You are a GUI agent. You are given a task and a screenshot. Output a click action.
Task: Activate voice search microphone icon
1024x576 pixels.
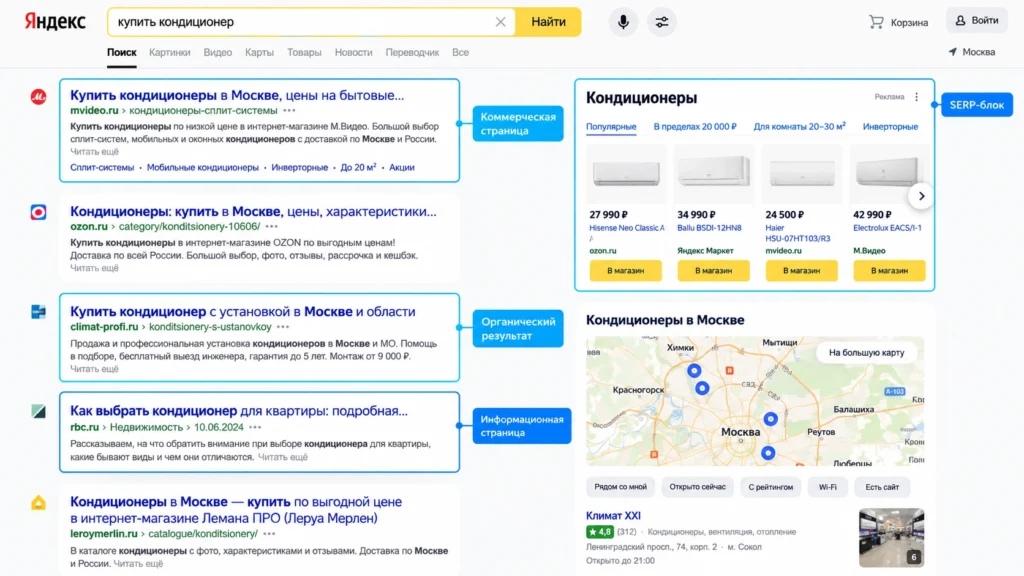coord(623,22)
